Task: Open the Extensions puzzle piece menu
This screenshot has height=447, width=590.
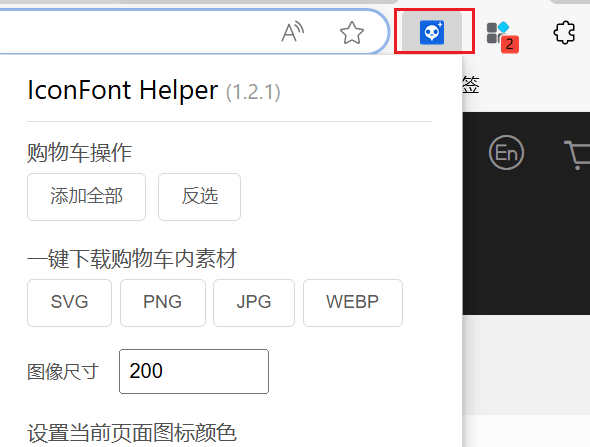Action: (564, 33)
